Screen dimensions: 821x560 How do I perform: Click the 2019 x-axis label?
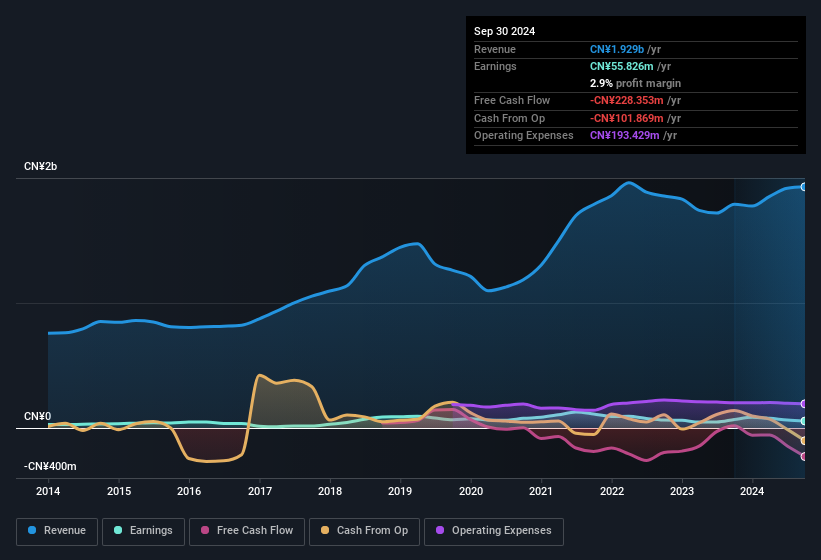[400, 491]
